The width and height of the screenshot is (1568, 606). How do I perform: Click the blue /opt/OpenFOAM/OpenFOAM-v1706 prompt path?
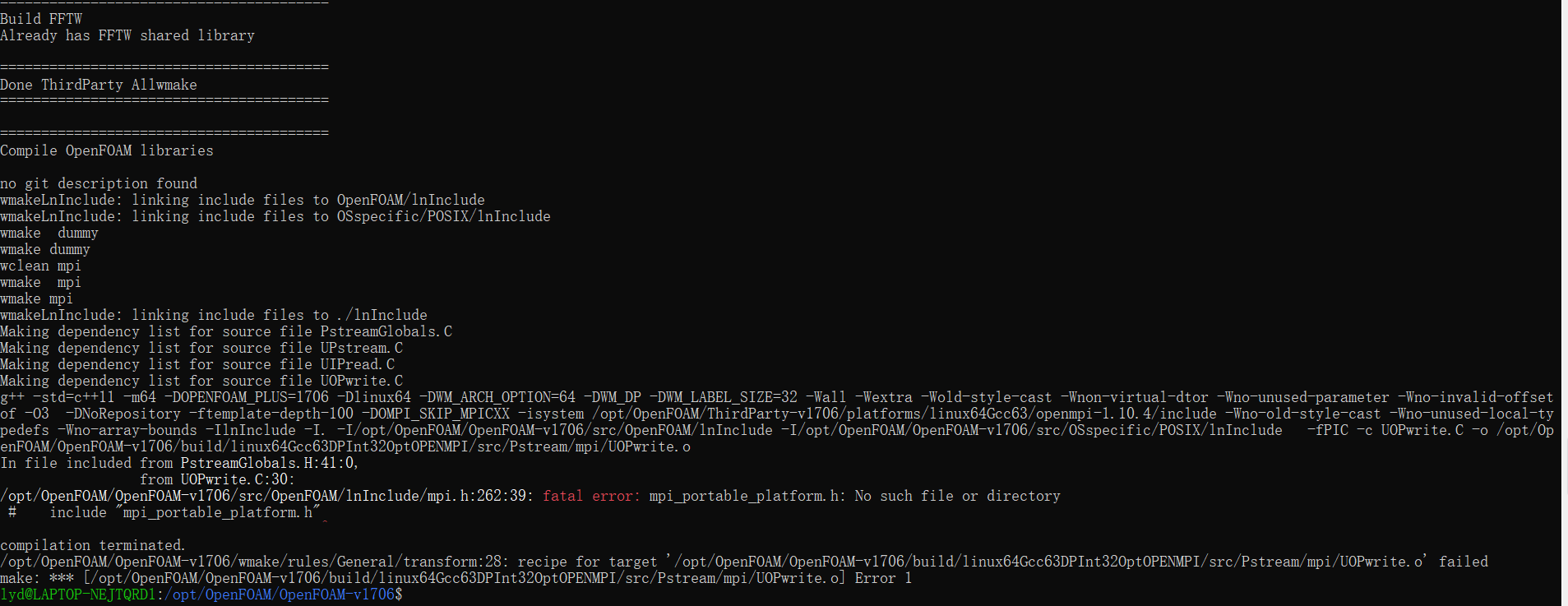(280, 594)
